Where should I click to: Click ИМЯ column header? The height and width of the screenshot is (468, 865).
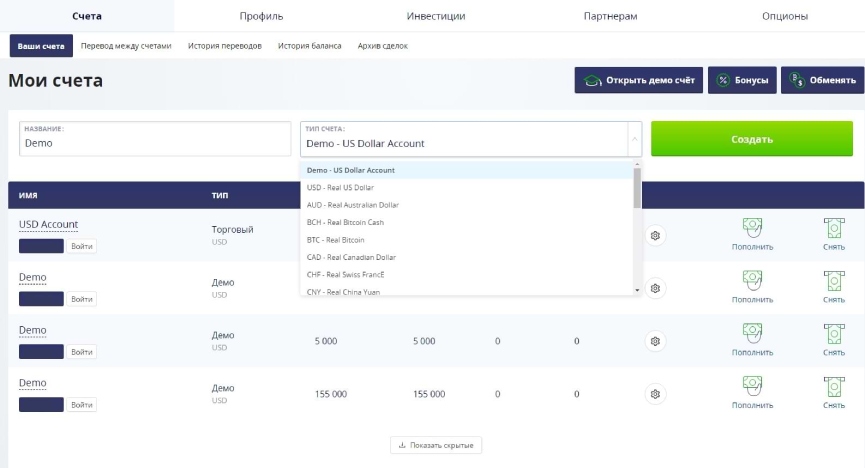coord(28,195)
